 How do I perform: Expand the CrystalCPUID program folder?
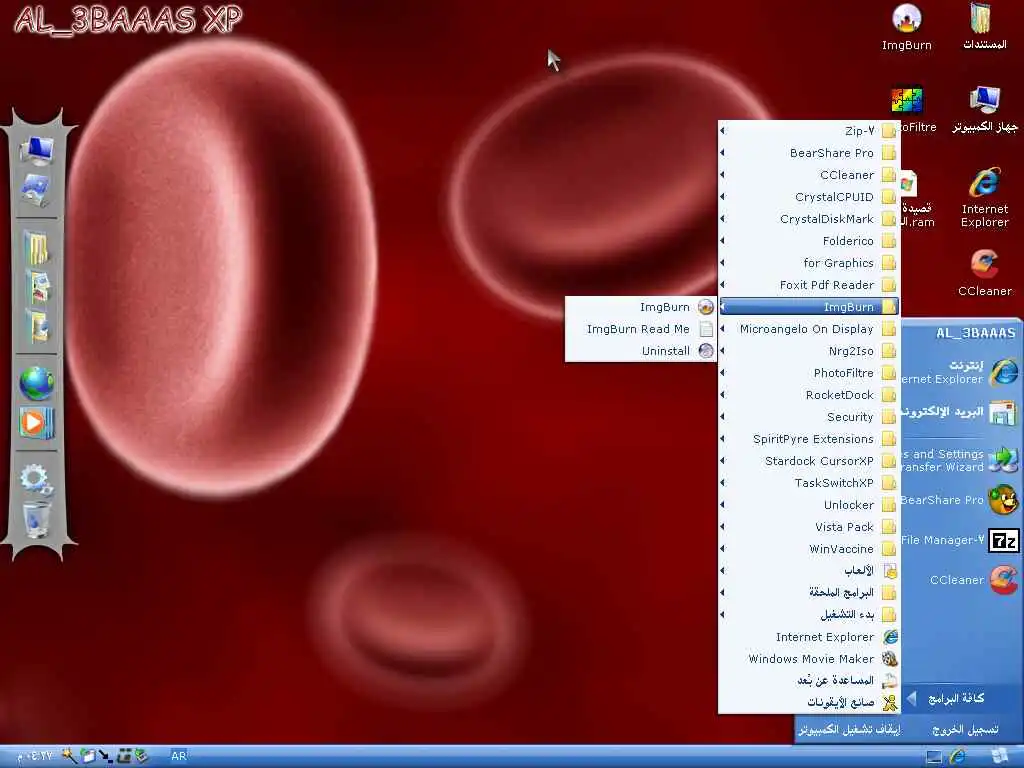tap(809, 197)
